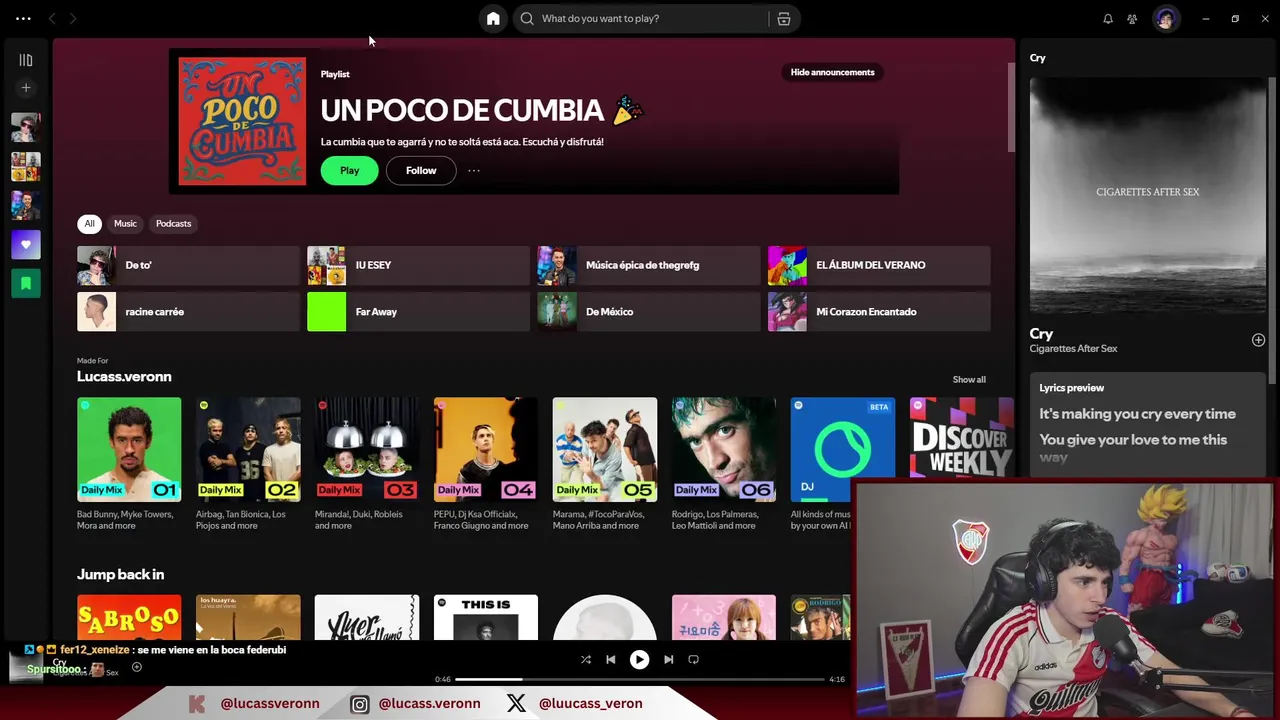Viewport: 1280px width, 720px height.
Task: Open the Far Away shortcut
Action: [418, 312]
